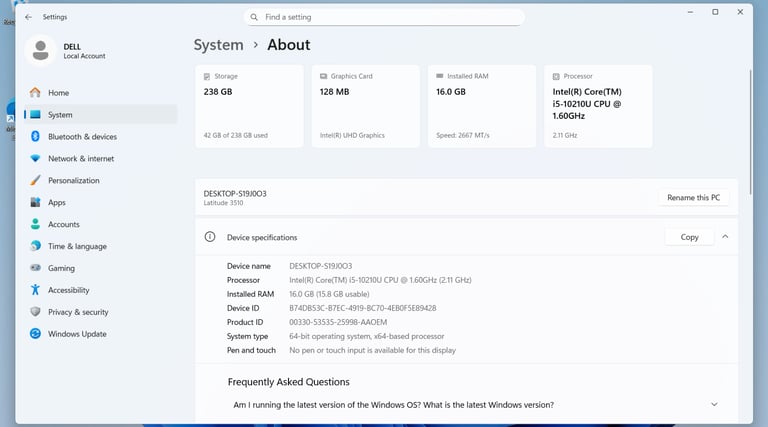Click the Device ID value text
This screenshot has height=427, width=768.
tap(362, 308)
